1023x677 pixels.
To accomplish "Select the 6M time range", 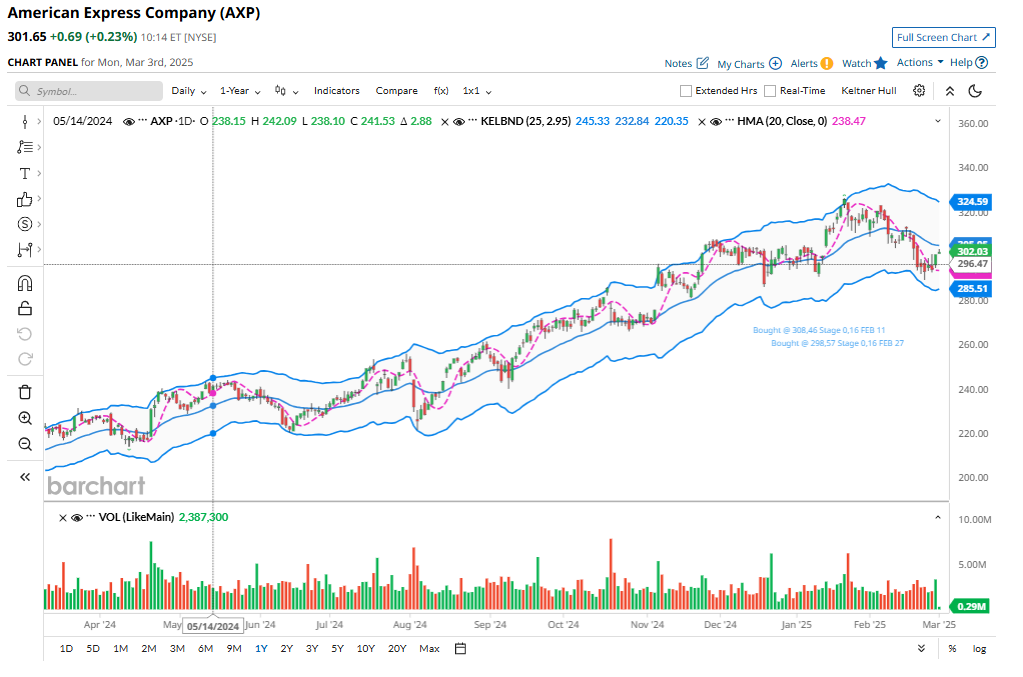I will coord(205,648).
